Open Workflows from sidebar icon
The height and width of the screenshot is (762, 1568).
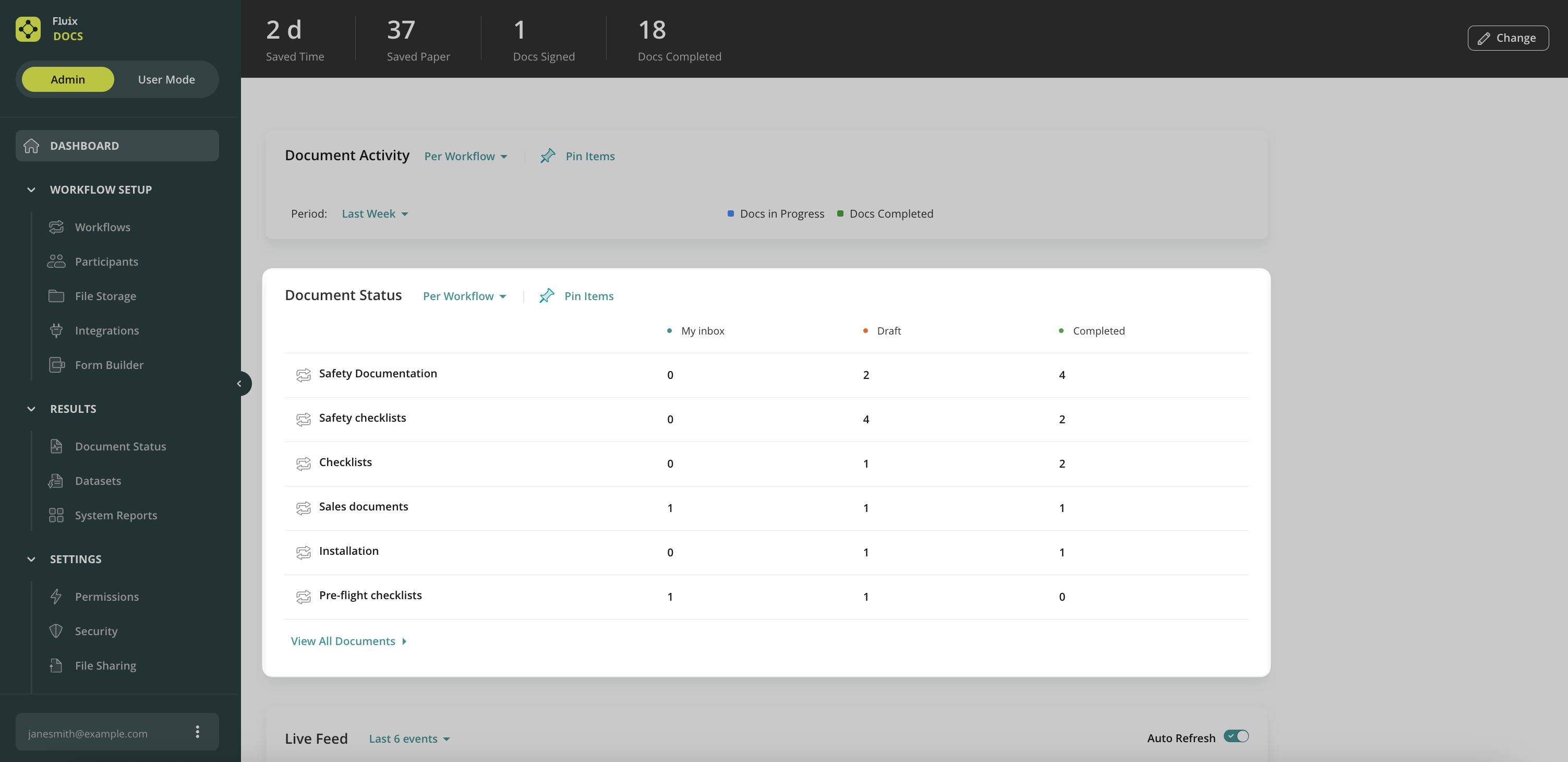56,227
